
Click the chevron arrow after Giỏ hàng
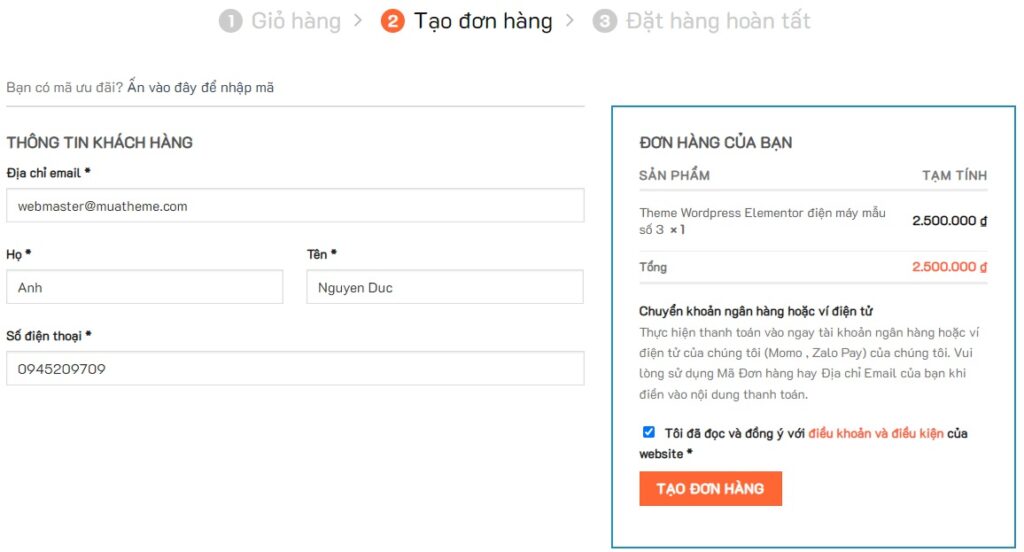coord(357,21)
